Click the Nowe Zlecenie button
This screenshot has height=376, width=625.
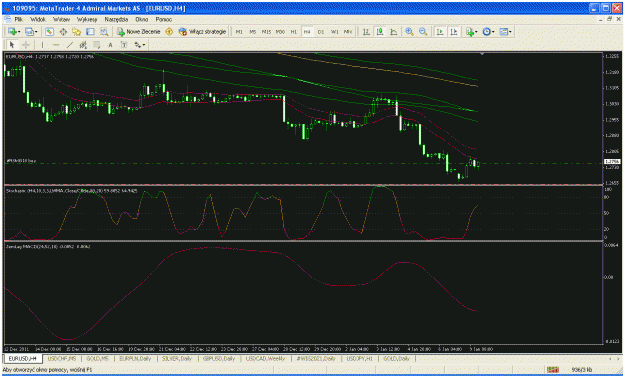[x=139, y=31]
